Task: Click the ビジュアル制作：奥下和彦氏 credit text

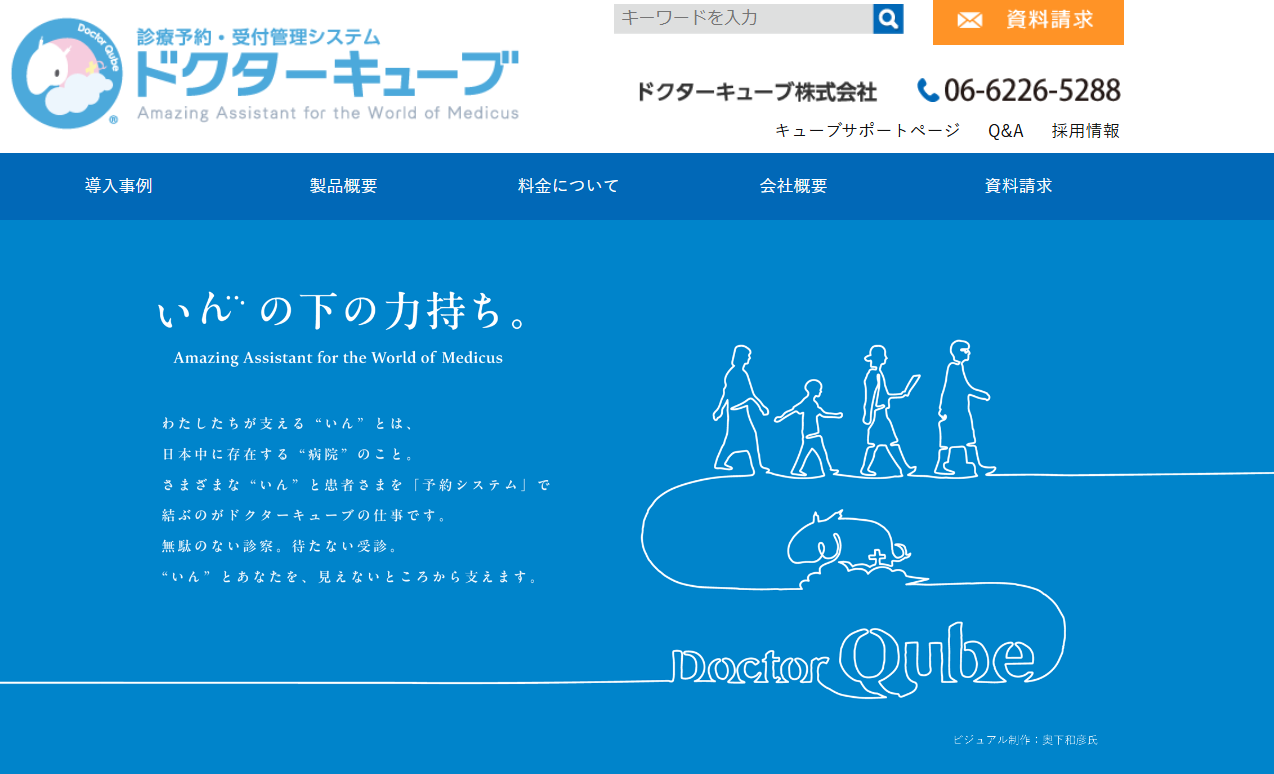Action: pos(1025,740)
